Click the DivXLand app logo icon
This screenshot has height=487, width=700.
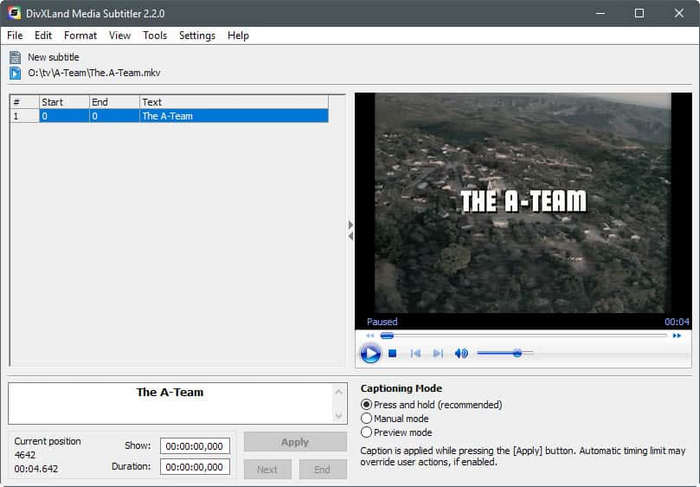(x=14, y=13)
